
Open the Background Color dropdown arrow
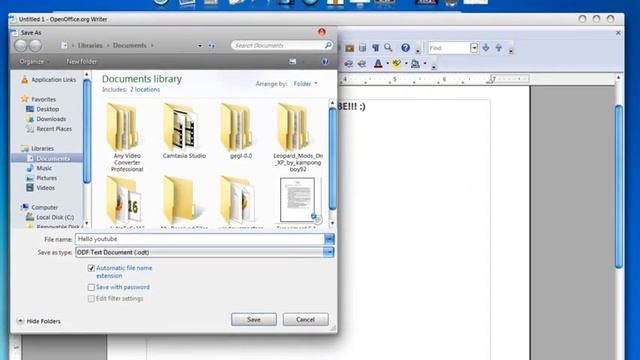click(424, 64)
